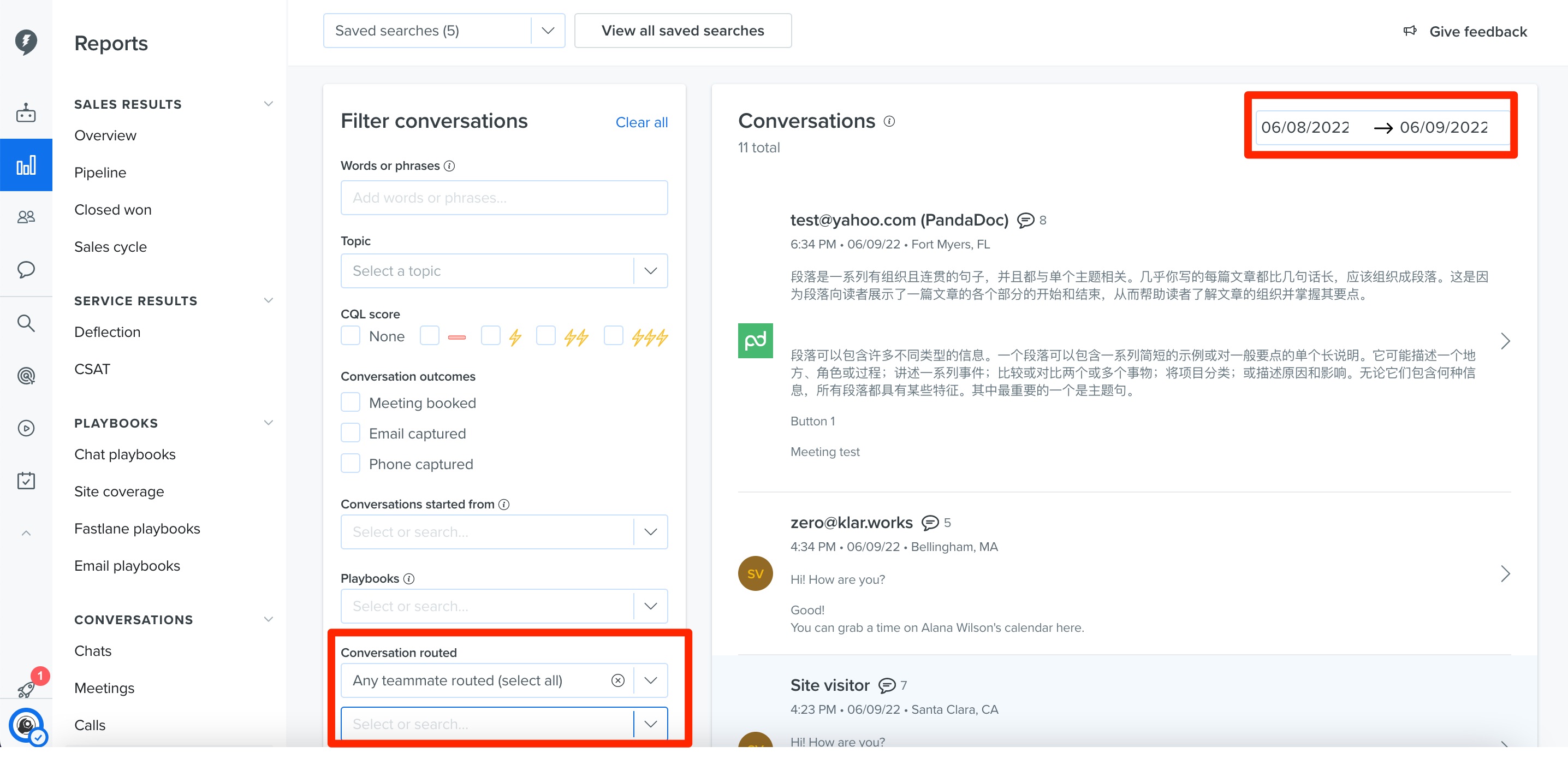This screenshot has width=1568, height=770.
Task: Enable the Email captured outcome filter
Action: [x=350, y=433]
